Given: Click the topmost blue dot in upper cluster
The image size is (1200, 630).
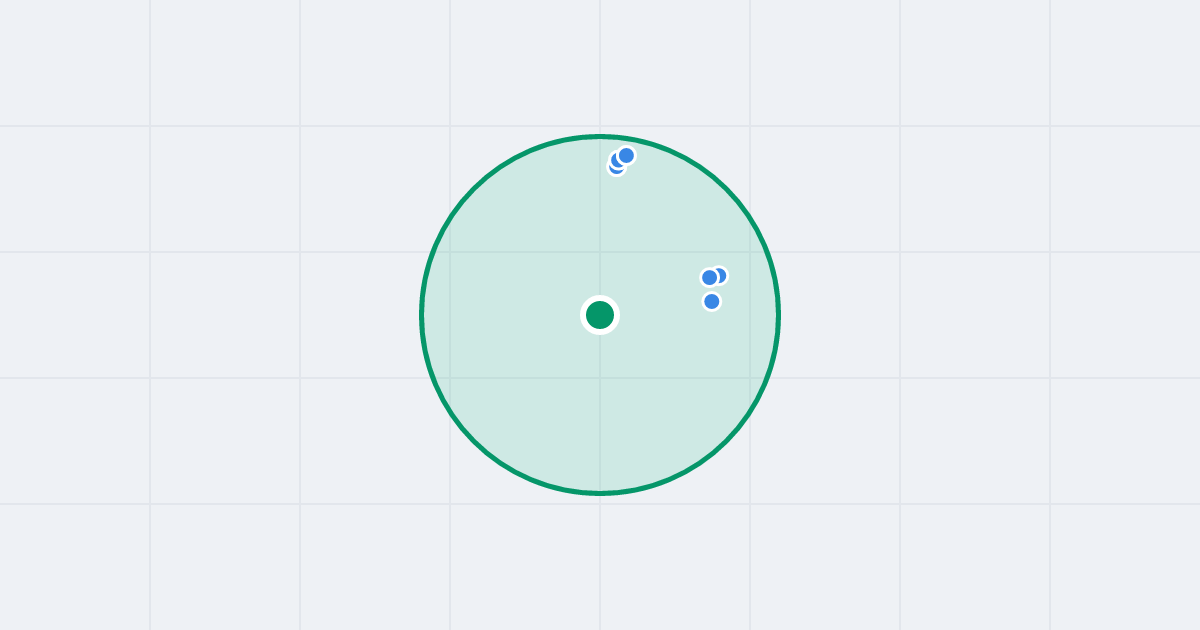Looking at the screenshot, I should pos(626,155).
